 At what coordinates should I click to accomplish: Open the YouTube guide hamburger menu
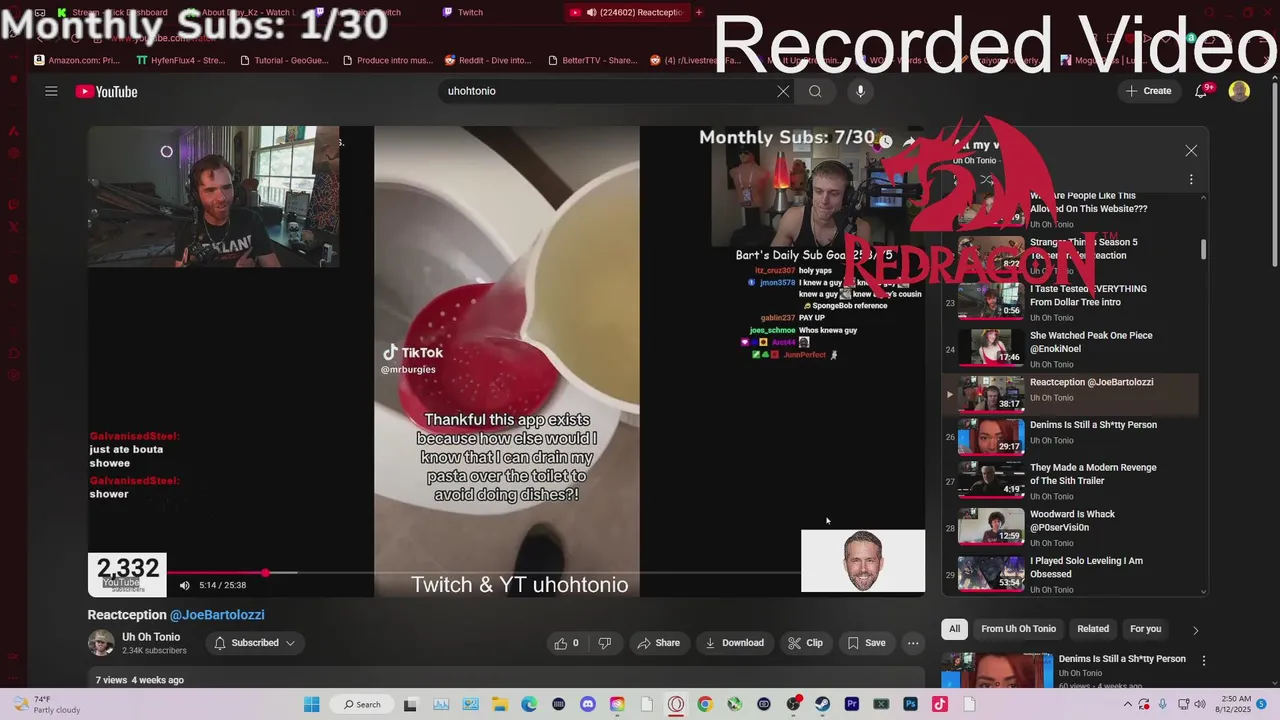click(x=51, y=91)
